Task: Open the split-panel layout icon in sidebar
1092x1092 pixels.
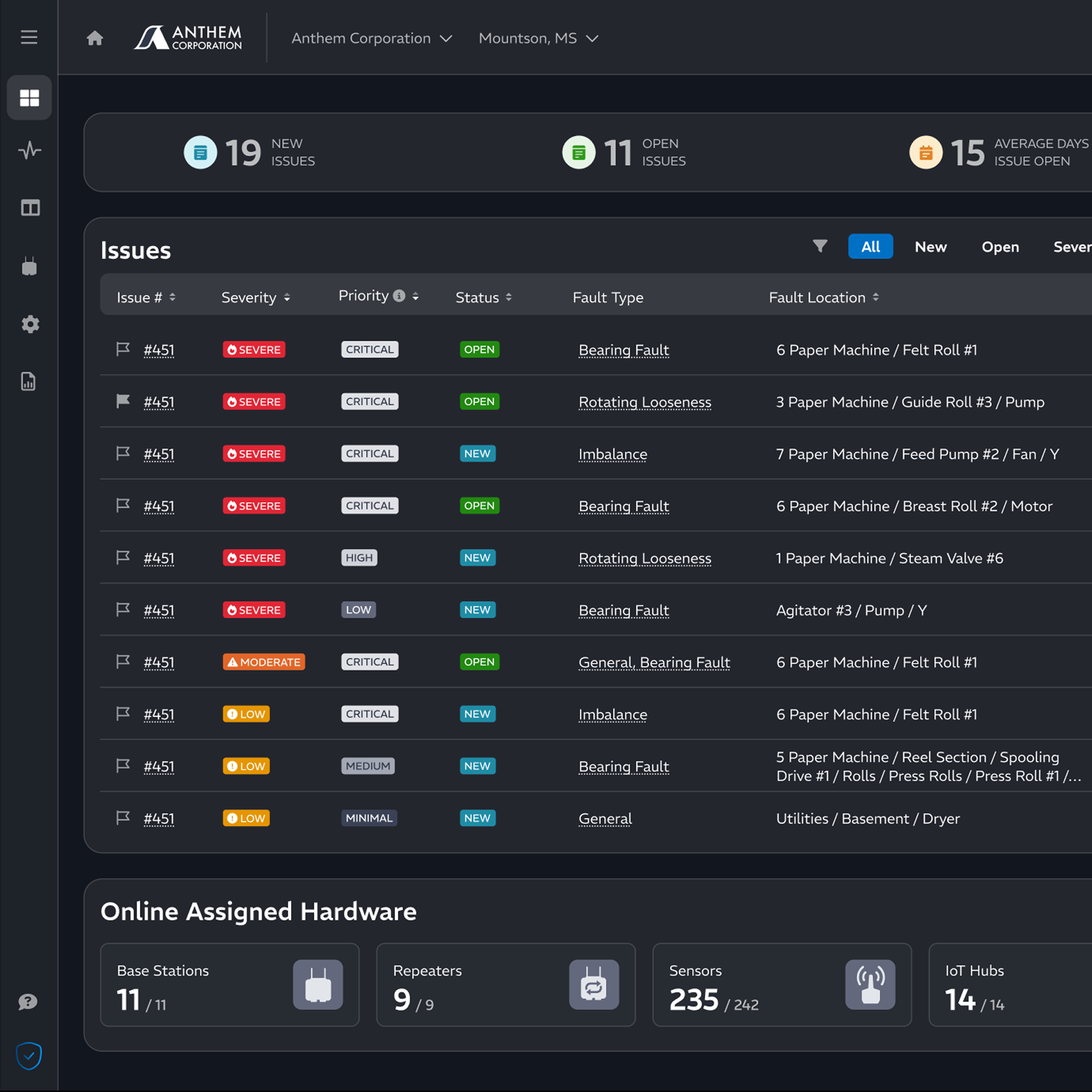Action: pyautogui.click(x=30, y=208)
